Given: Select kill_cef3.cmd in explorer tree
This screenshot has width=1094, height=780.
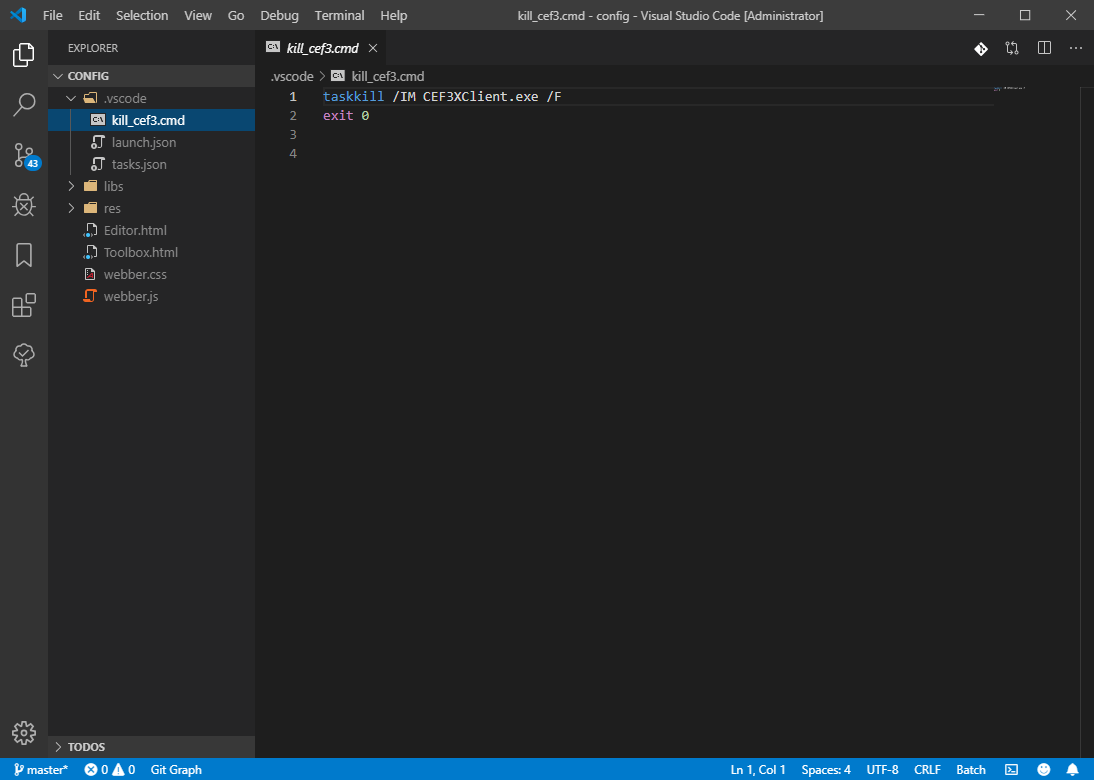Looking at the screenshot, I should pyautogui.click(x=151, y=120).
